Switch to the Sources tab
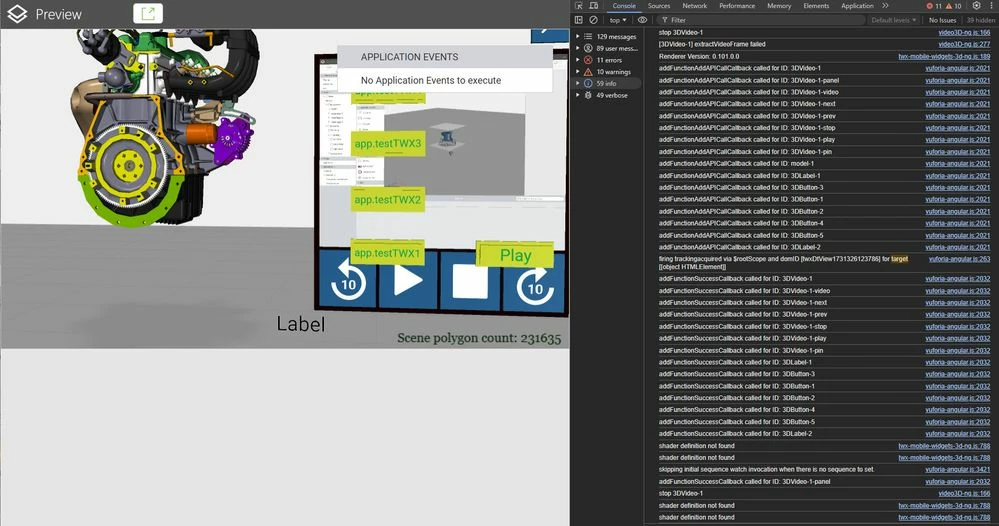 pyautogui.click(x=659, y=6)
